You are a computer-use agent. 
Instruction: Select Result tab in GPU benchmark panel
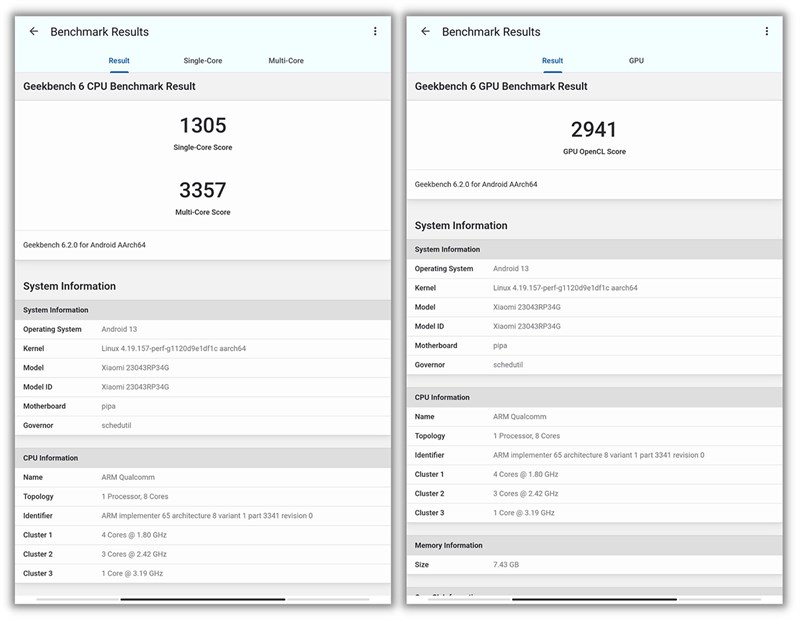(552, 61)
